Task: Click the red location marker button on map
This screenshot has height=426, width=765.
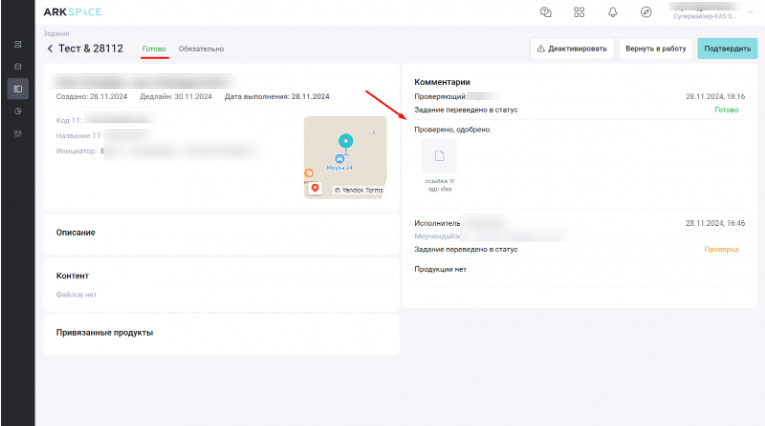Action: tap(315, 188)
